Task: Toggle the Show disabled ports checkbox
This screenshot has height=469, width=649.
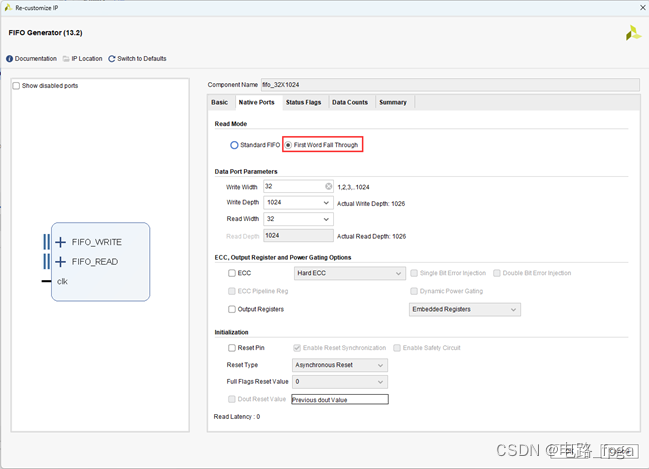Action: click(16, 86)
